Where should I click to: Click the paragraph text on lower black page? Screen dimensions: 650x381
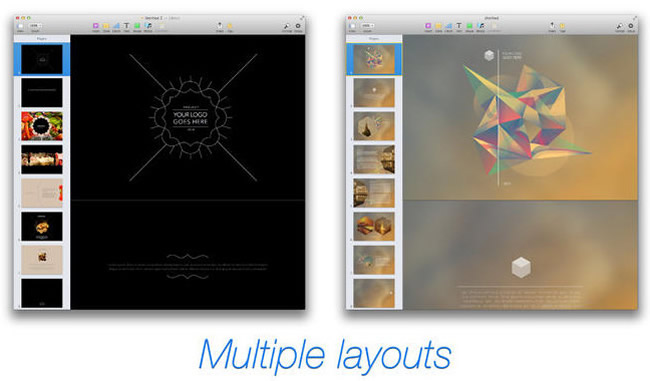[188, 267]
